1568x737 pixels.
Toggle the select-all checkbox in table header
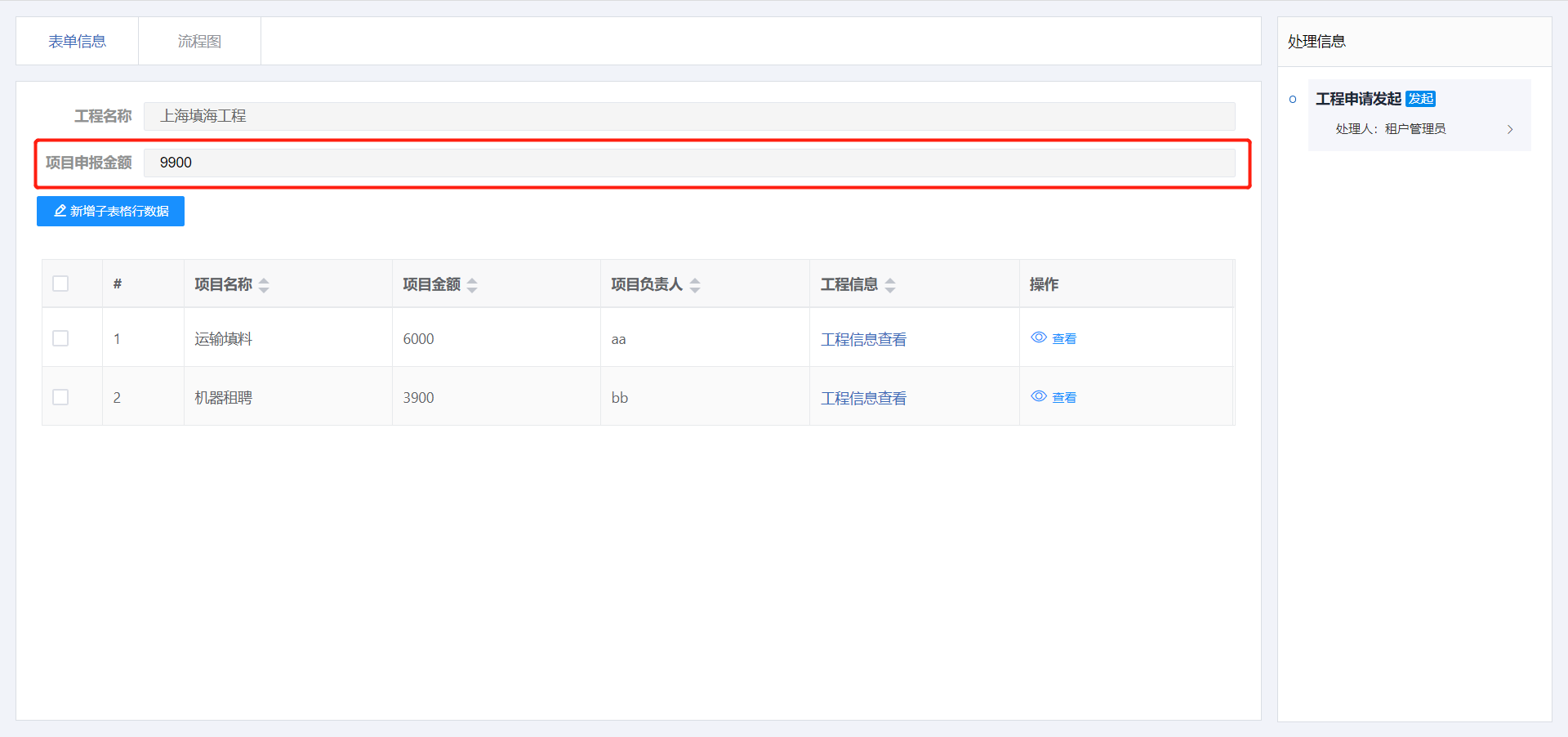(60, 284)
